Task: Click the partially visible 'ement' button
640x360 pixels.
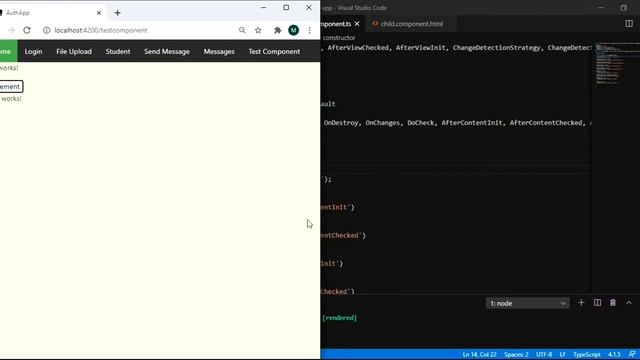Action: click(11, 87)
